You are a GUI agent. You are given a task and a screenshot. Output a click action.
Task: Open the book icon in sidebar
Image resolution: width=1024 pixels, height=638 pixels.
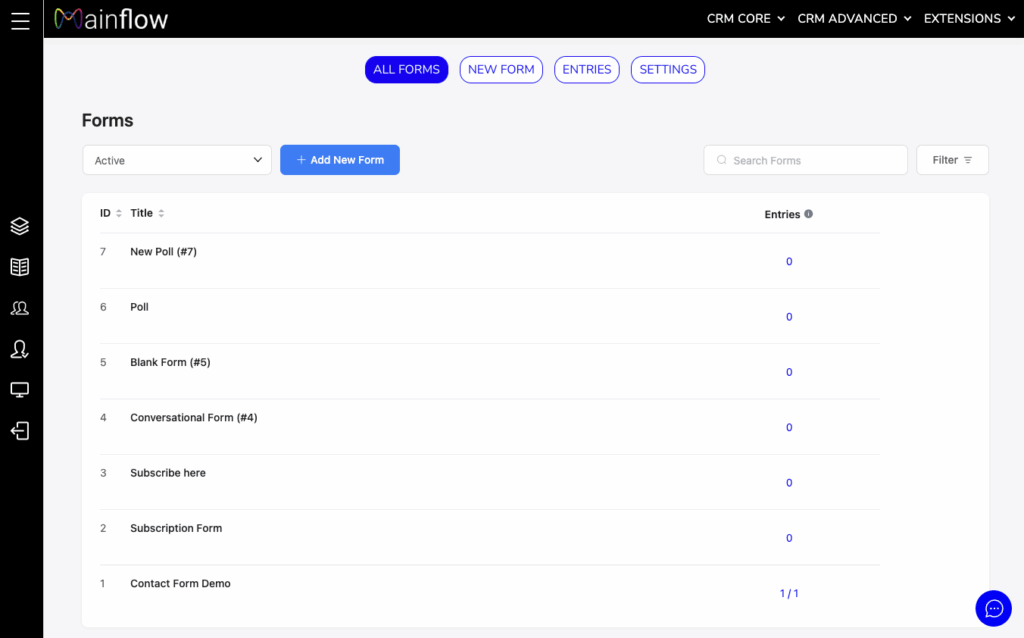pyautogui.click(x=20, y=267)
